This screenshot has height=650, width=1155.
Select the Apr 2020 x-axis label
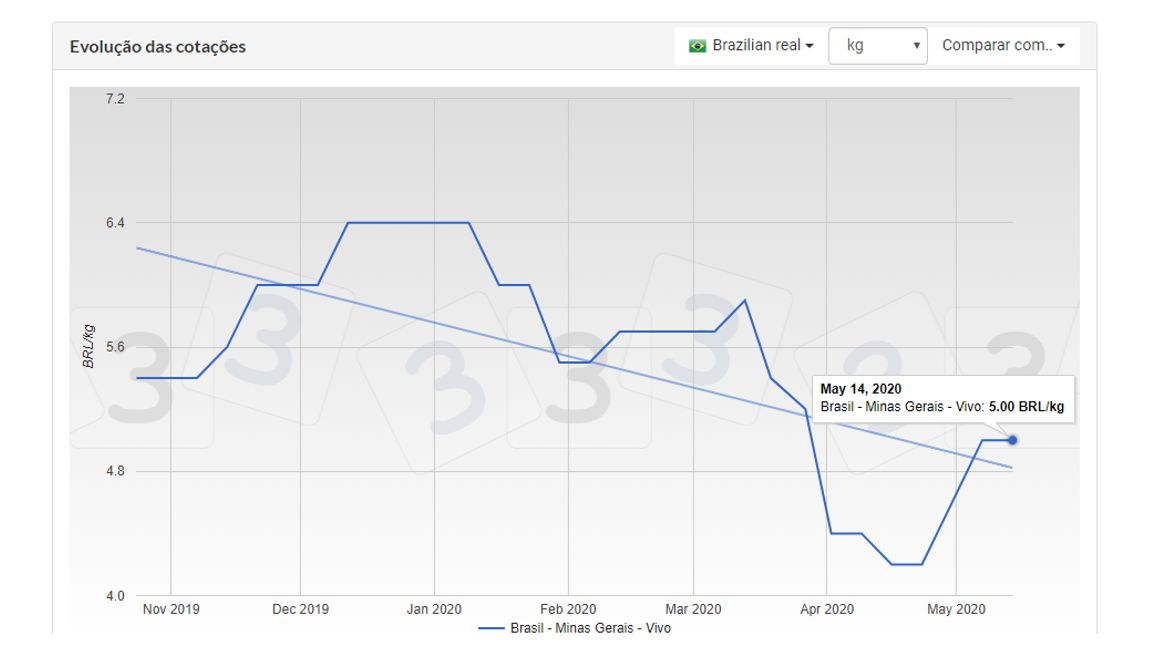click(827, 609)
